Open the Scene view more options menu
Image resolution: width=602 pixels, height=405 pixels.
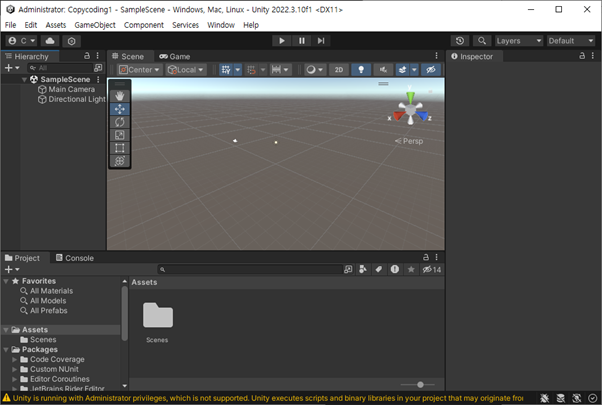pos(436,56)
